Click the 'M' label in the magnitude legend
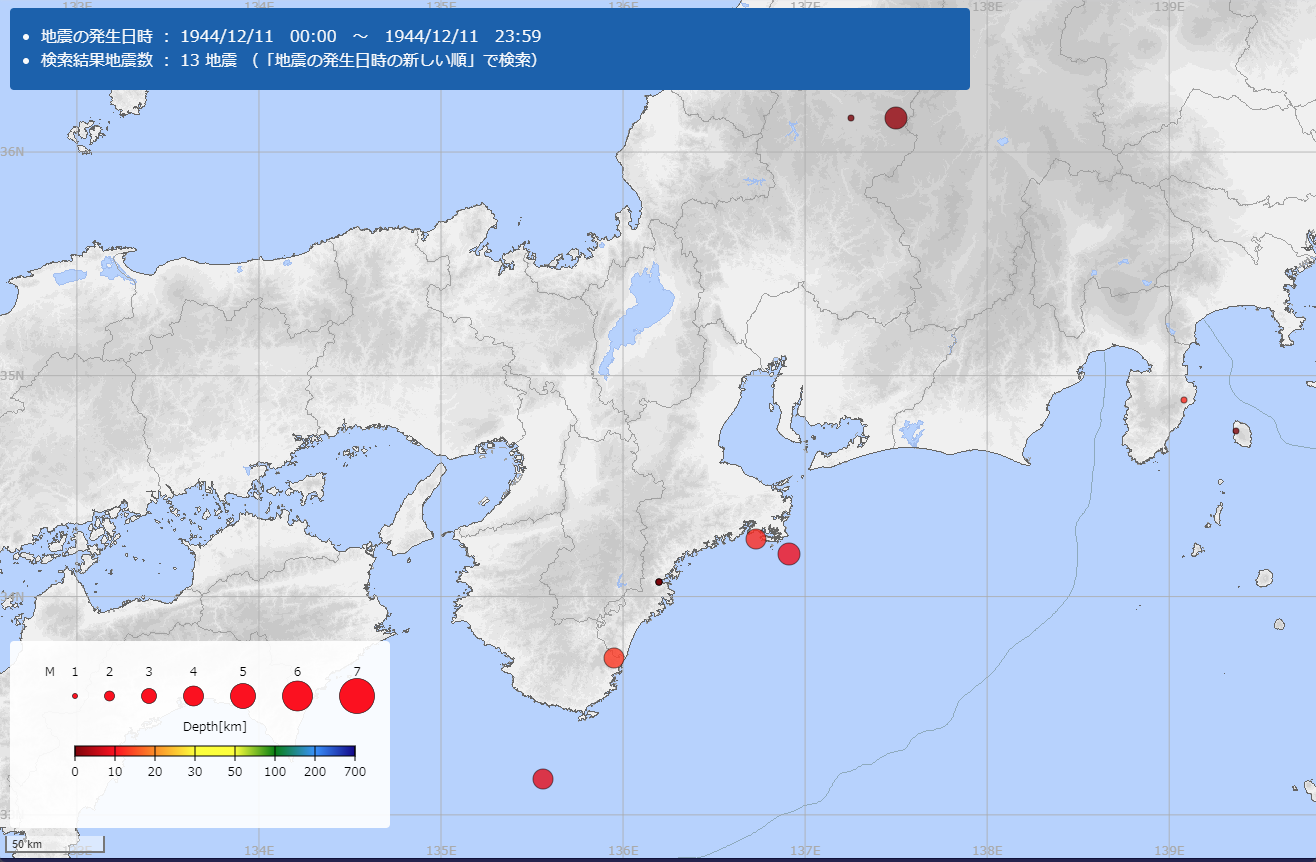Screen dimensions: 1316x862 [x=50, y=672]
